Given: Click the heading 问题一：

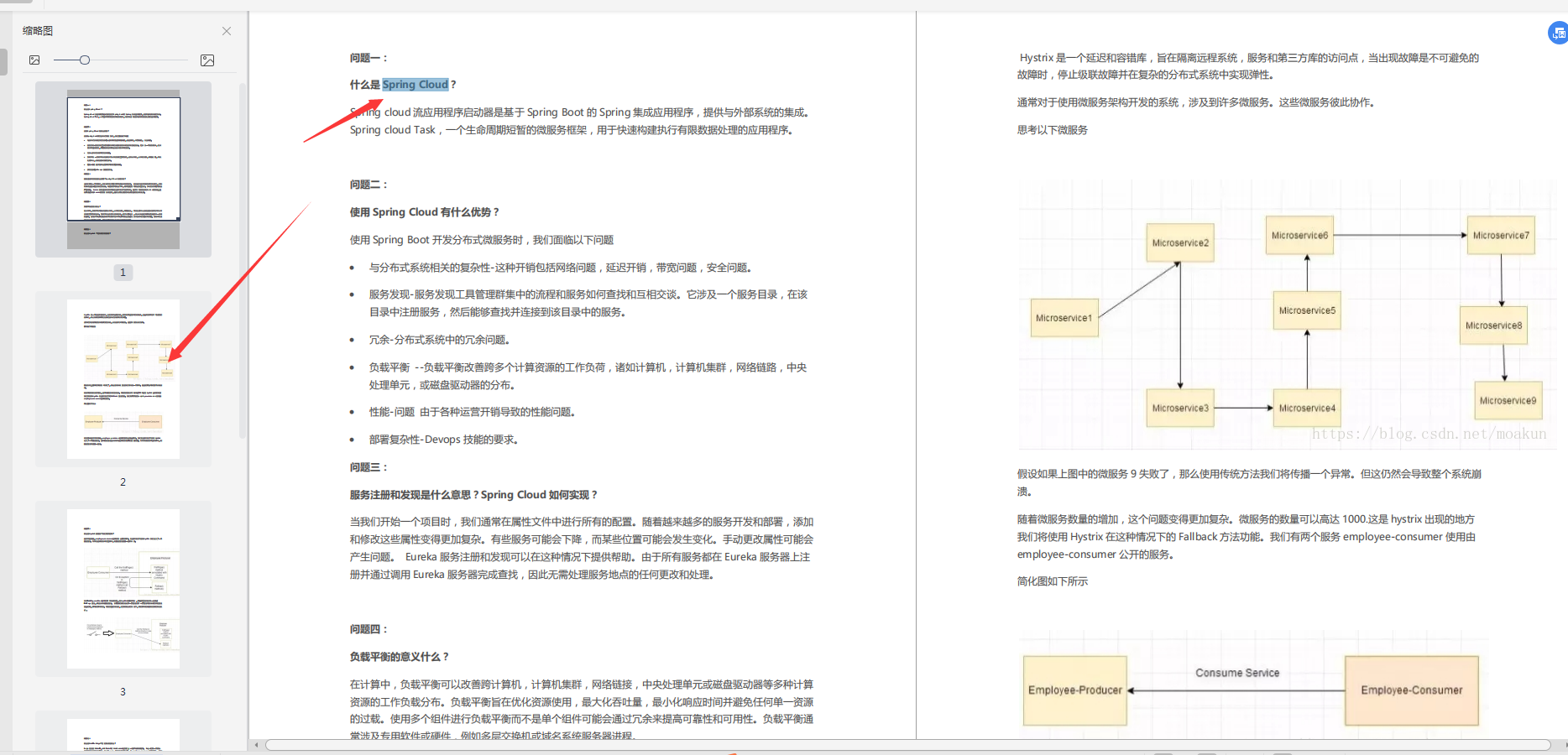Looking at the screenshot, I should [x=369, y=58].
